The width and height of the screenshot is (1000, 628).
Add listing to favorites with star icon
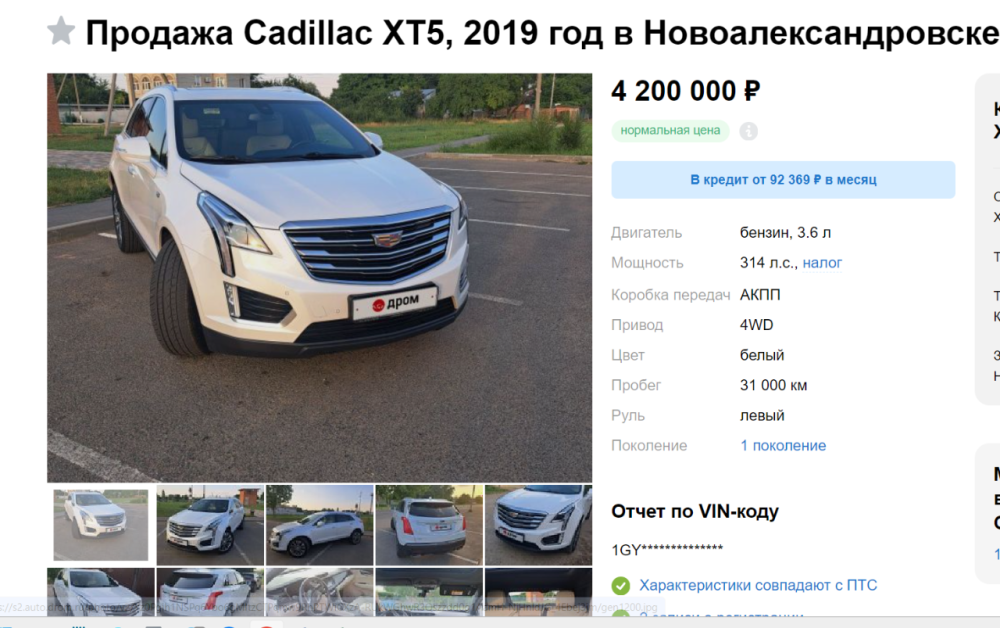(x=61, y=31)
